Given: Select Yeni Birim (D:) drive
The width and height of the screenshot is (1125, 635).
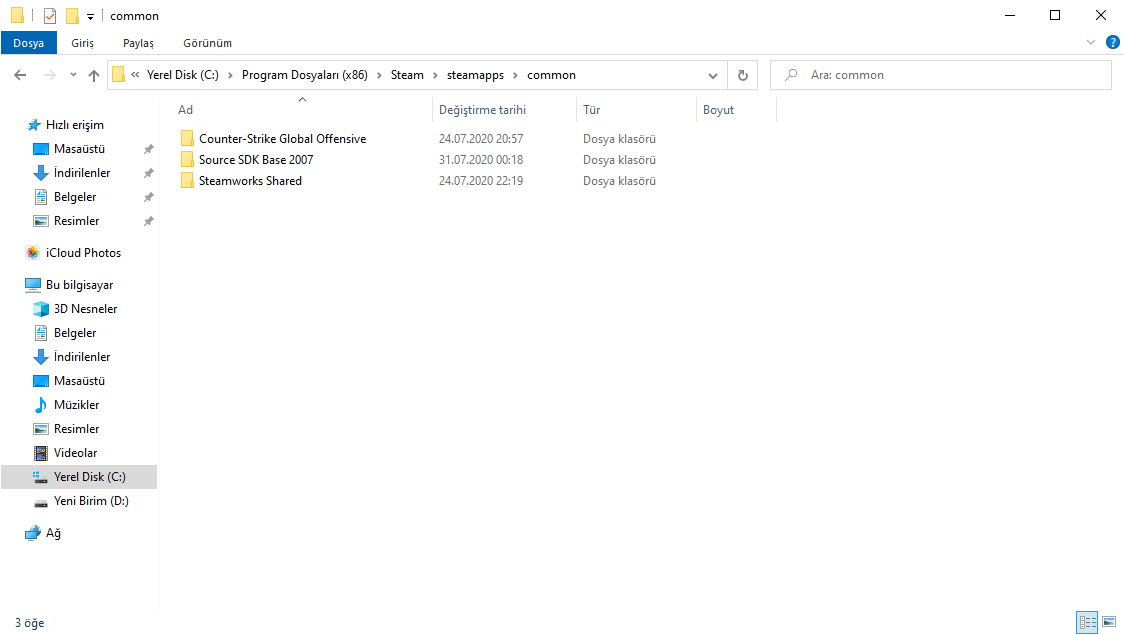Looking at the screenshot, I should [91, 501].
